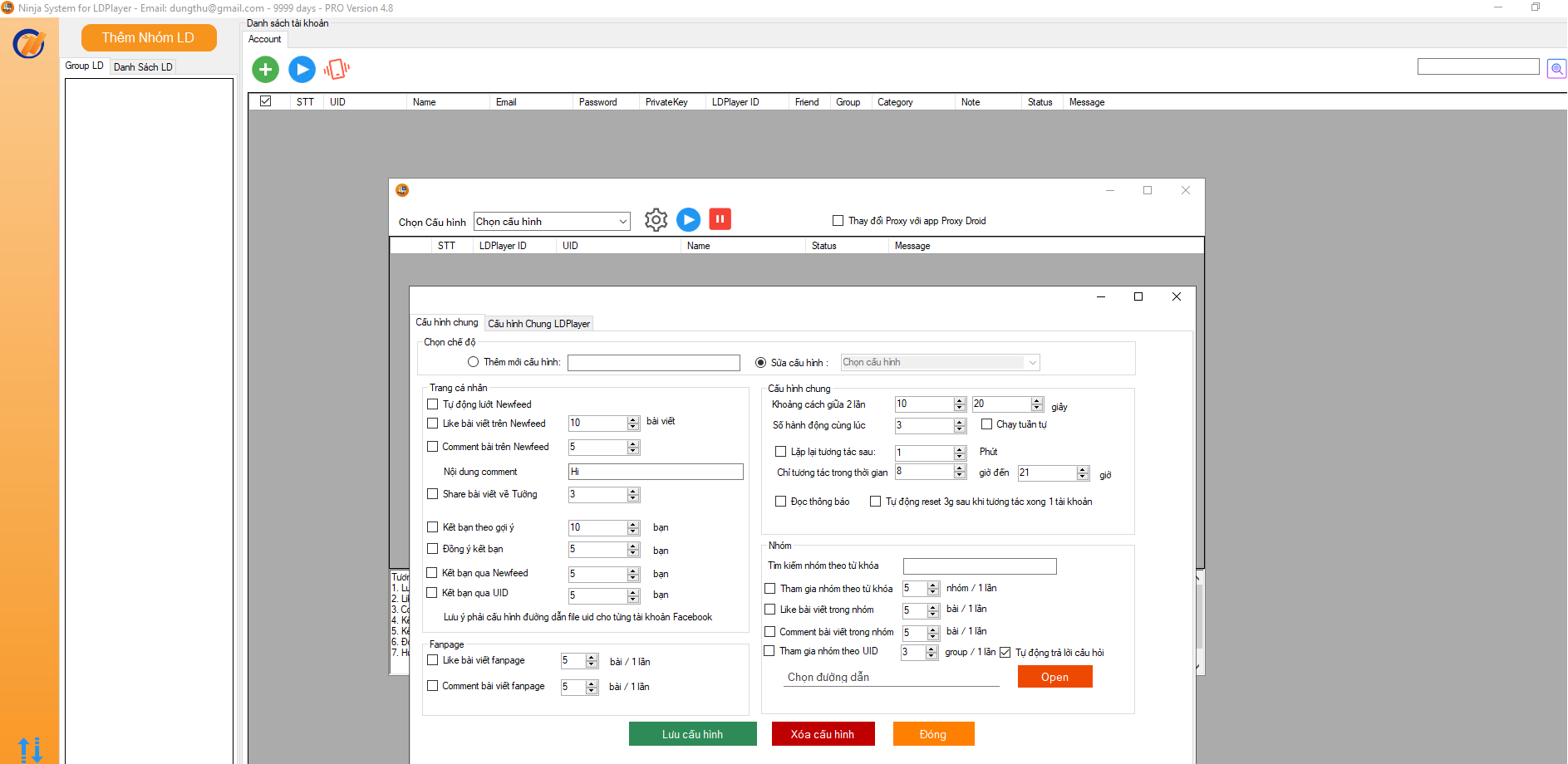Tick Share bài viết về Tường
The width and height of the screenshot is (1568, 764).
tap(432, 494)
